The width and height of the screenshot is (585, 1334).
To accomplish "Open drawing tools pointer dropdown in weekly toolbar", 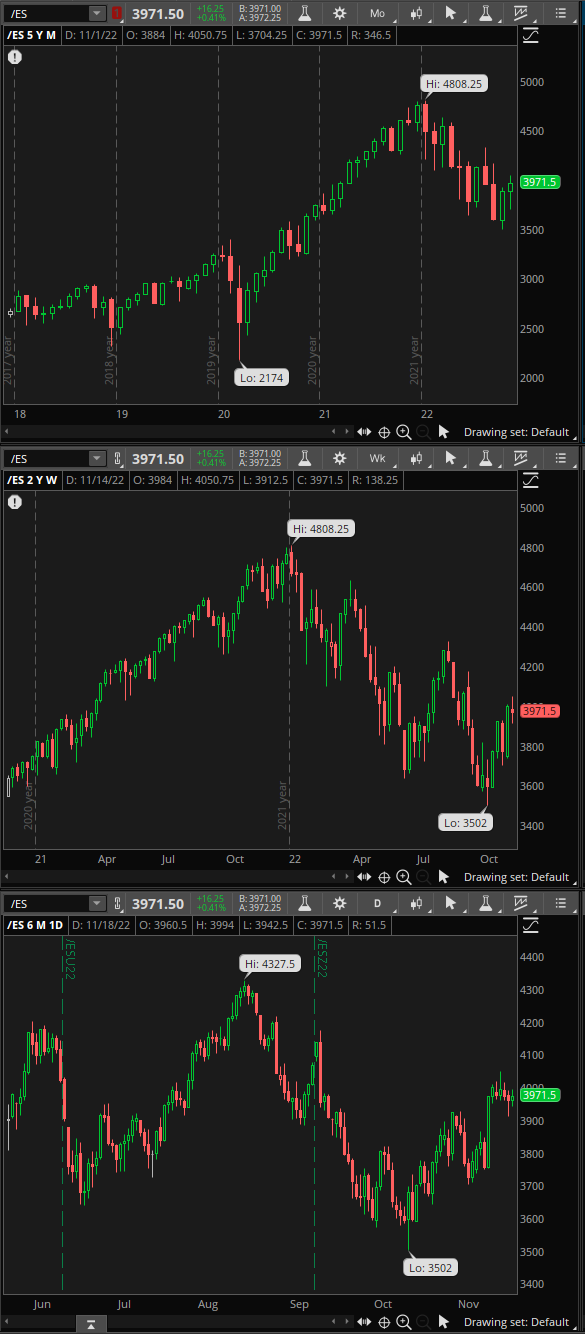I will point(453,458).
